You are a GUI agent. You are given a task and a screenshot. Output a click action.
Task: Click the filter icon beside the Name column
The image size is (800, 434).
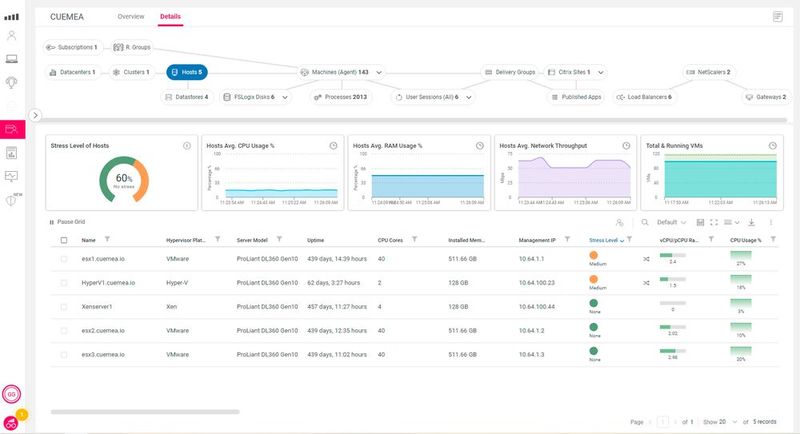coord(107,240)
